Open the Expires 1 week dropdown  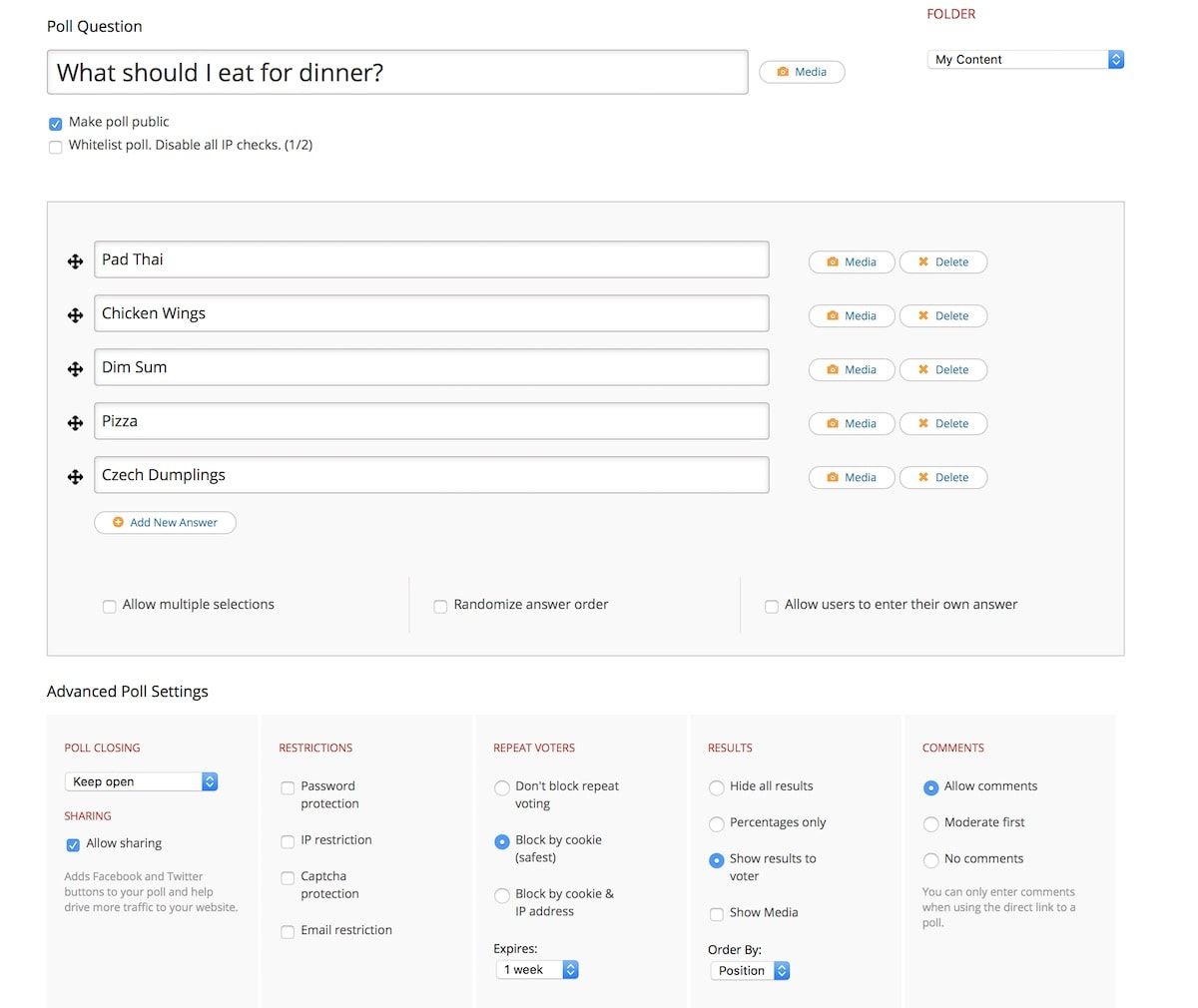pos(537,970)
